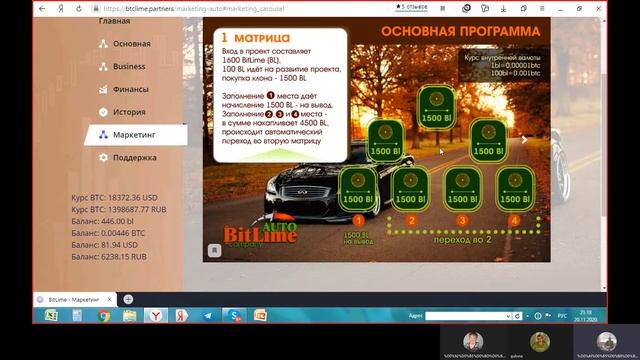
Task: Click the Курс BTC 1398687.77 RUB text
Action: pyautogui.click(x=119, y=209)
